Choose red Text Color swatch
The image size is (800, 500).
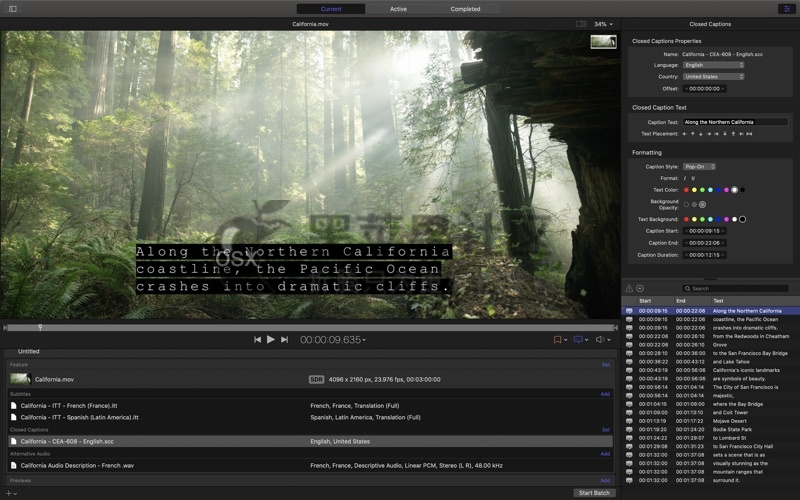[686, 190]
